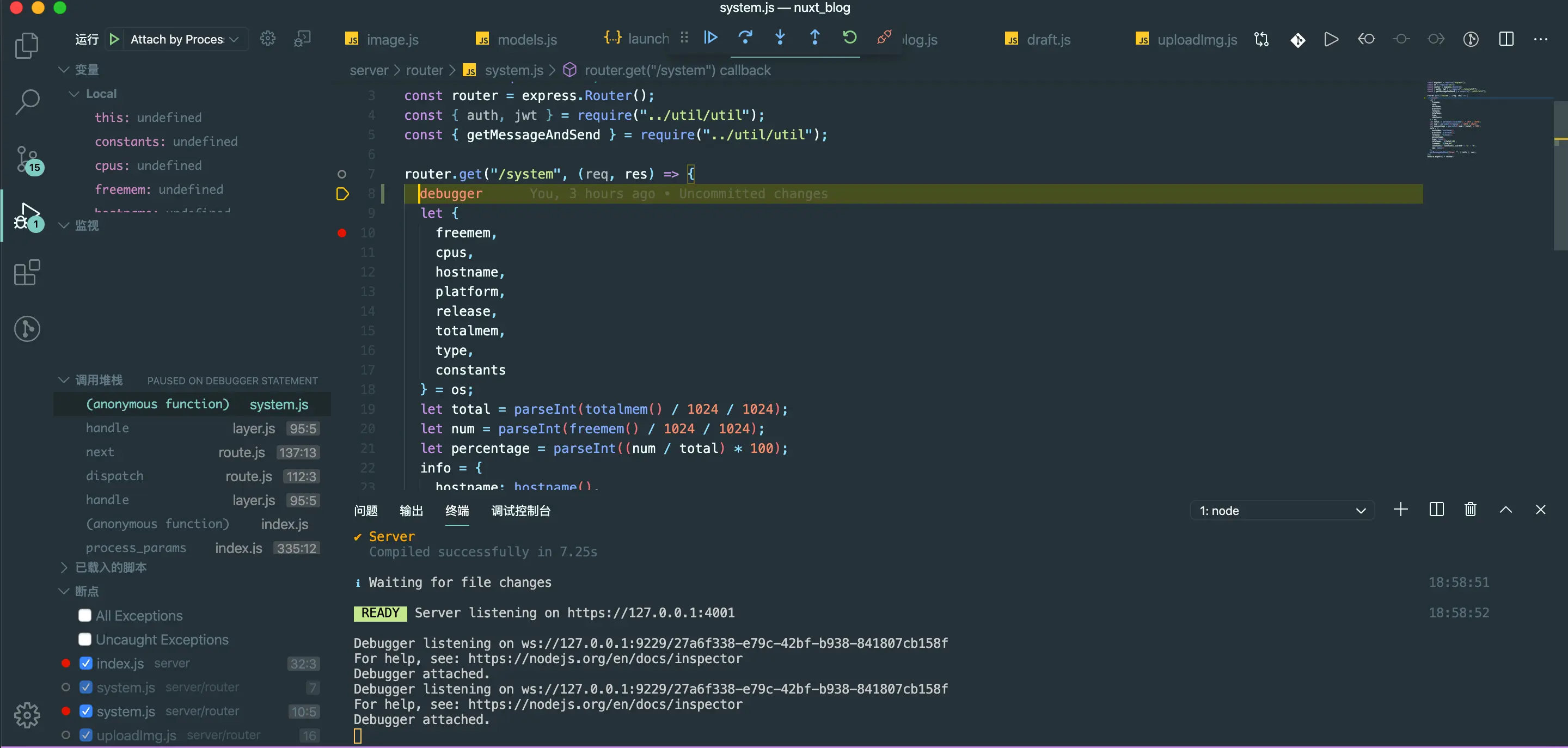Viewport: 1568px width, 748px height.
Task: Click the red breakpoint on line 10
Action: [x=342, y=233]
